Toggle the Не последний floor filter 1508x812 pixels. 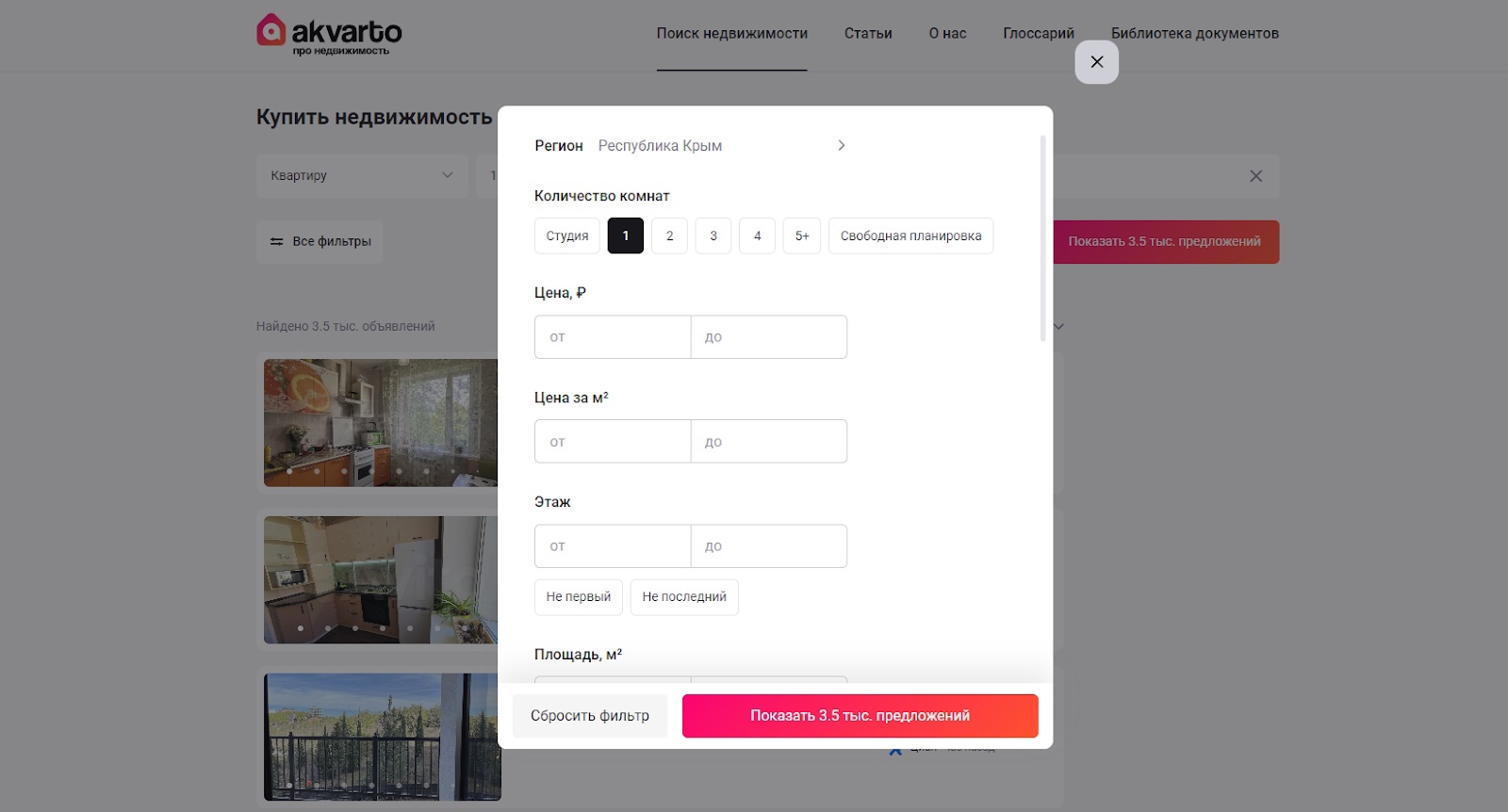click(x=684, y=597)
